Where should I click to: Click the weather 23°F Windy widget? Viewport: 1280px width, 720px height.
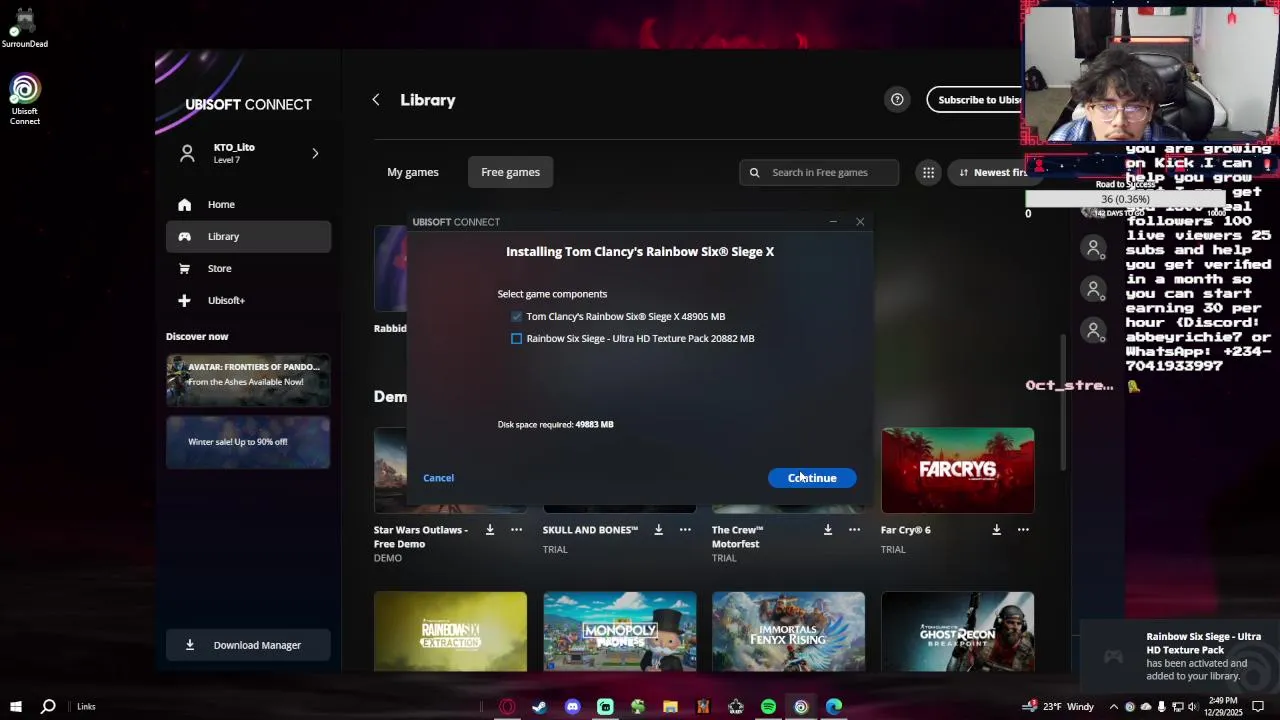[x=1059, y=707]
